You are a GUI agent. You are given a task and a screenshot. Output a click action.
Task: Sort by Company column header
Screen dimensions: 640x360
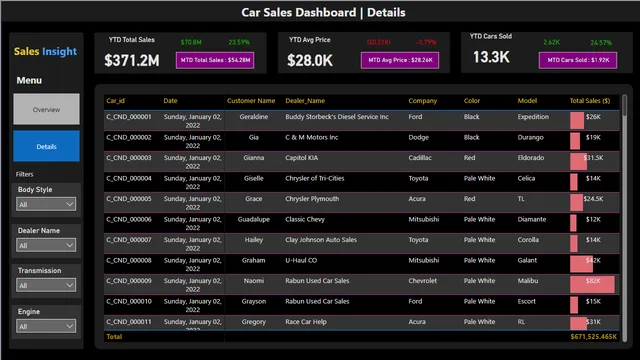click(422, 101)
